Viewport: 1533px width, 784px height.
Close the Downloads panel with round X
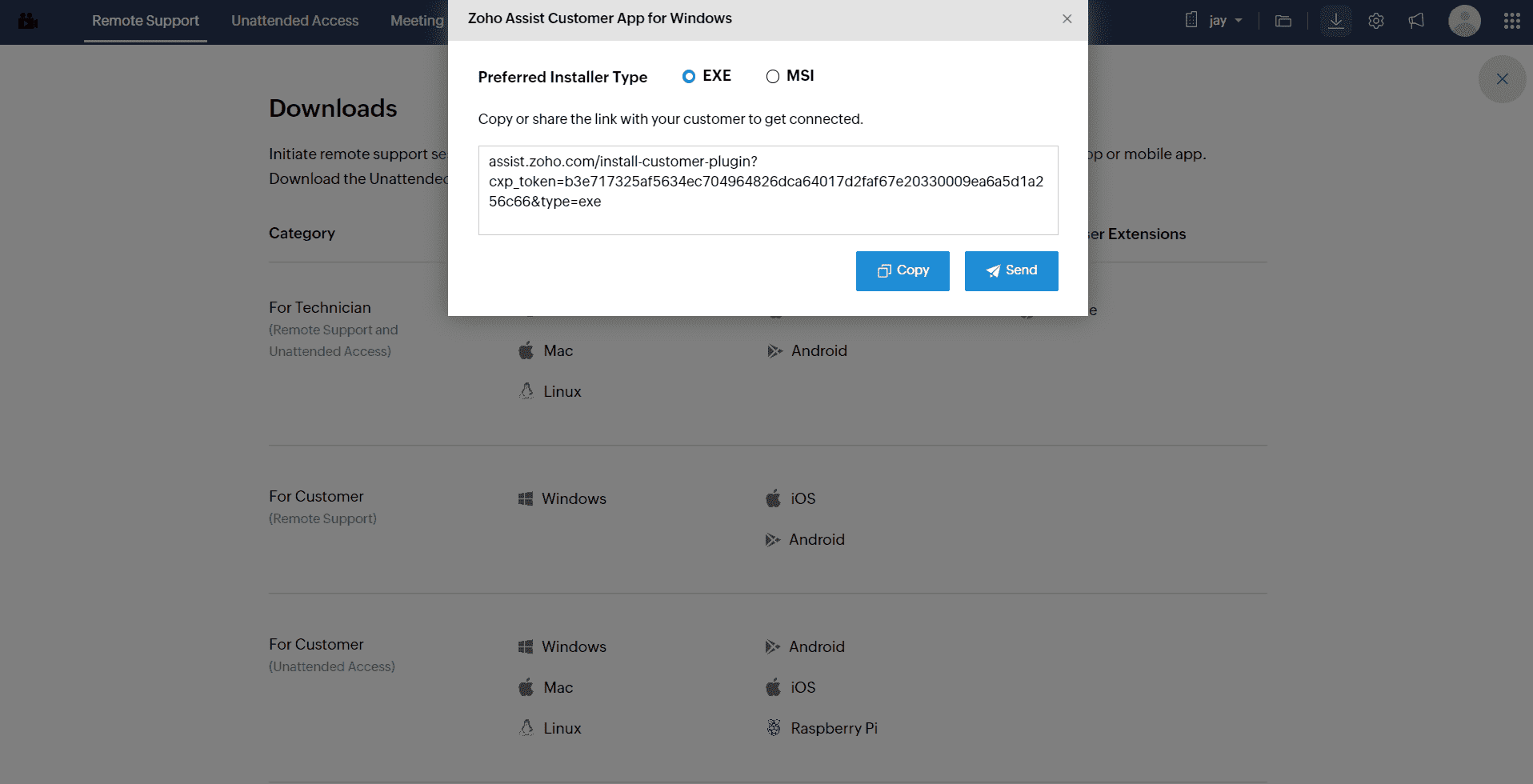coord(1502,79)
